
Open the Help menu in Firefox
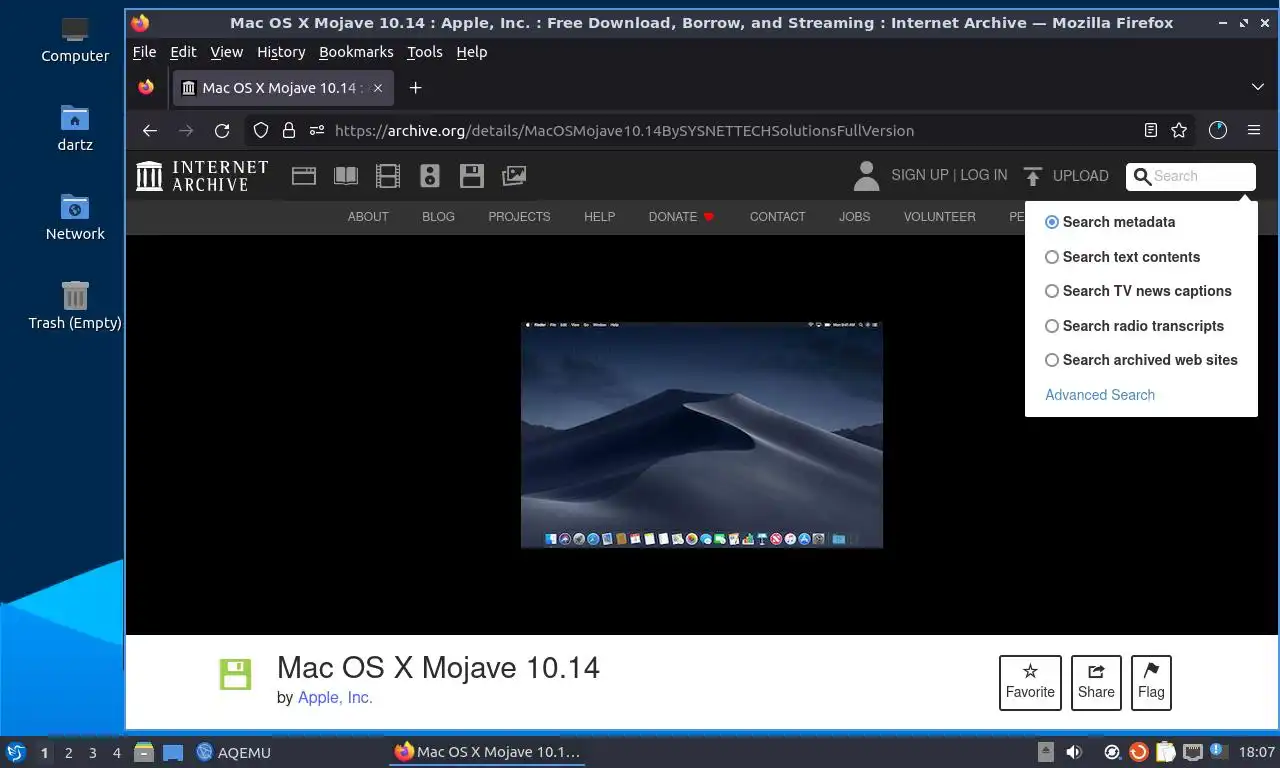pyautogui.click(x=472, y=52)
